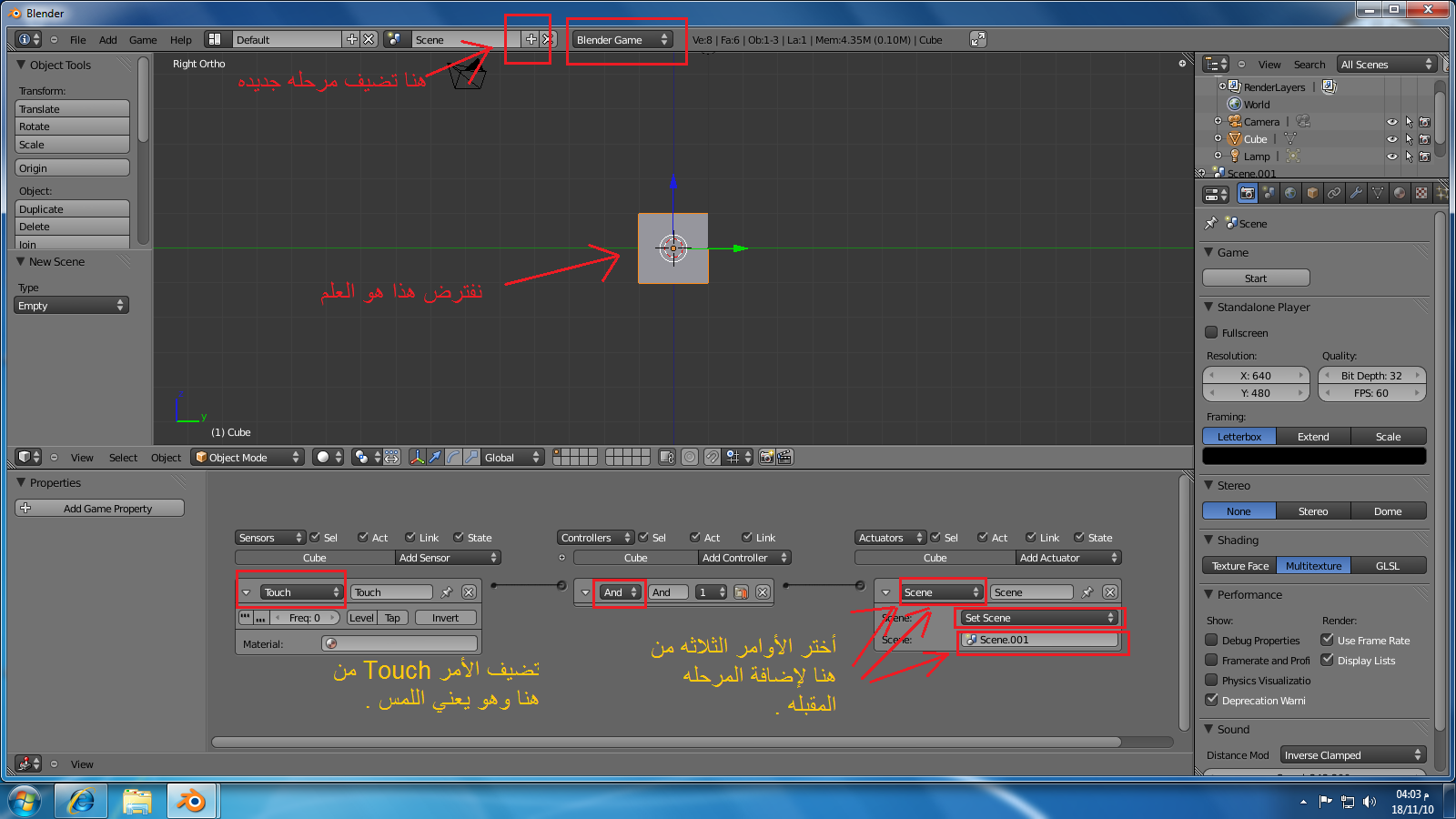
Task: Open the Object Constraints tab (chain icon)
Action: [1334, 193]
